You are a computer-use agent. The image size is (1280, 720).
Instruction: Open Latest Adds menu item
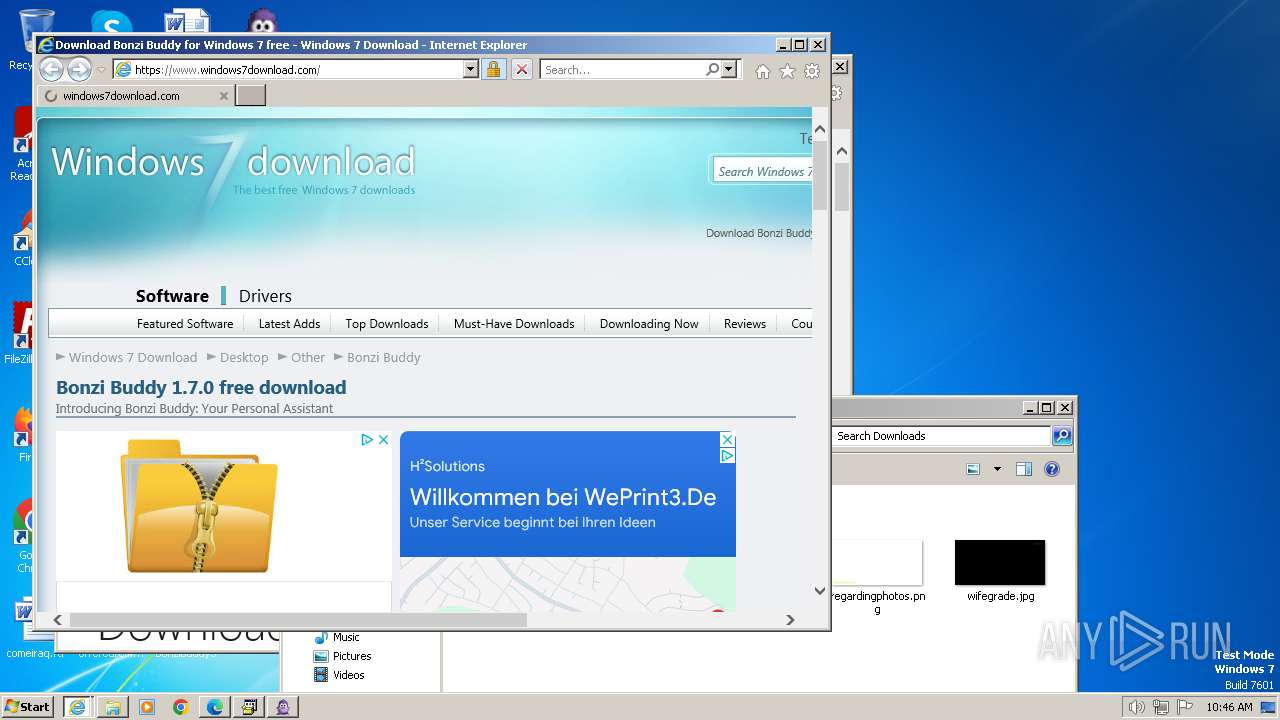click(289, 324)
